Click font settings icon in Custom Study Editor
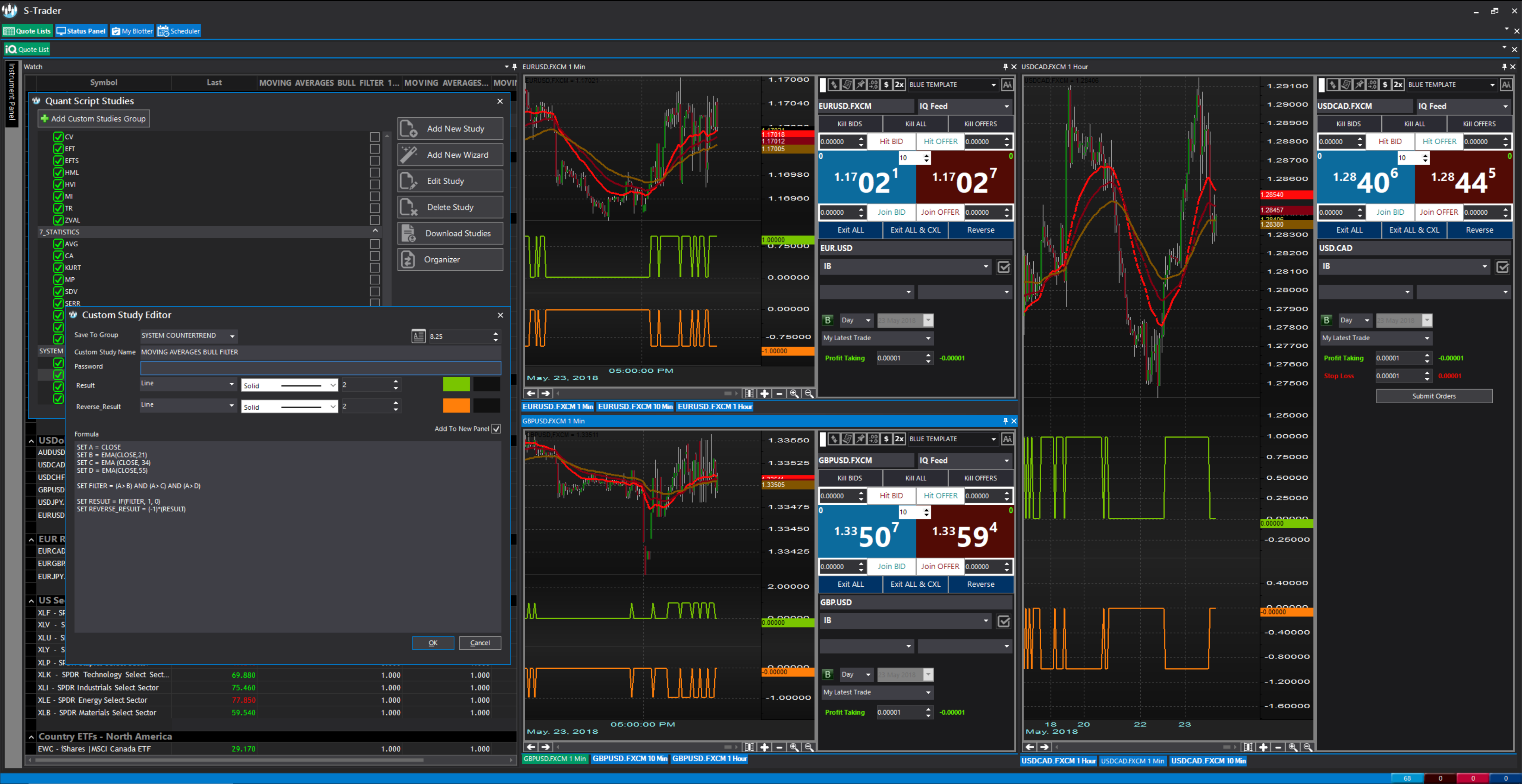The width and height of the screenshot is (1522, 784). (418, 336)
